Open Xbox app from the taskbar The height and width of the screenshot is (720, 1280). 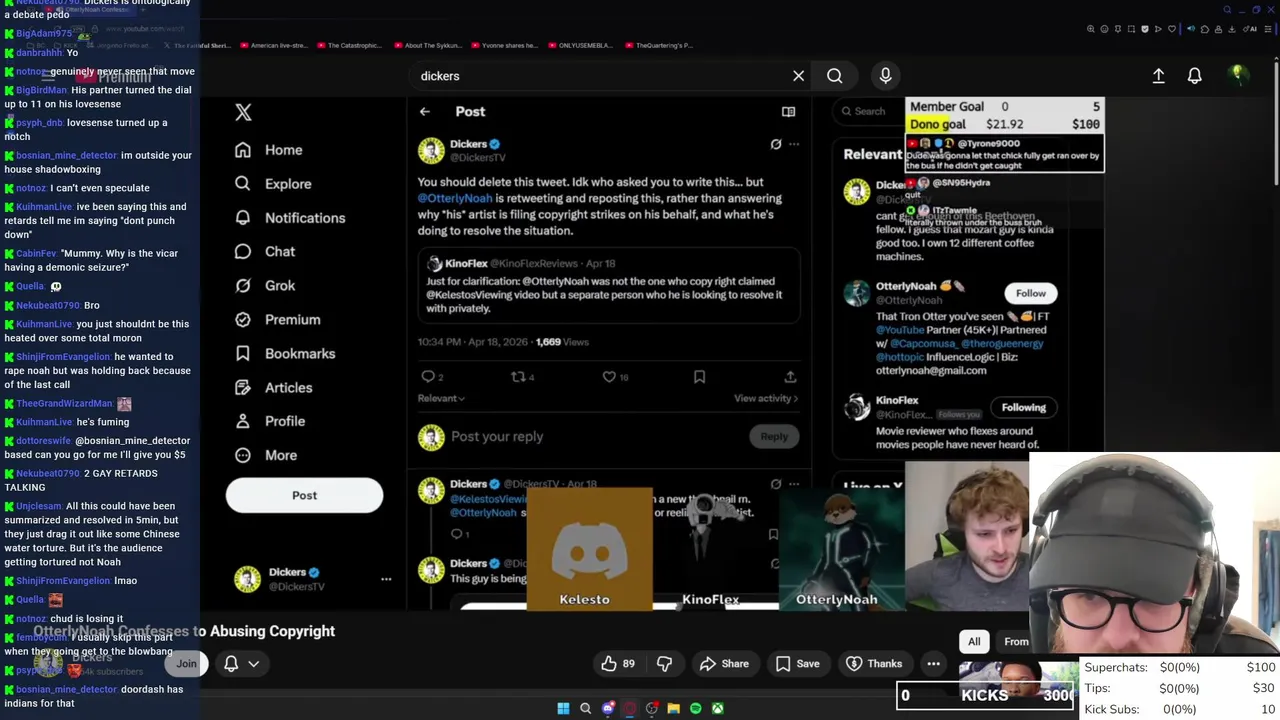(x=717, y=708)
